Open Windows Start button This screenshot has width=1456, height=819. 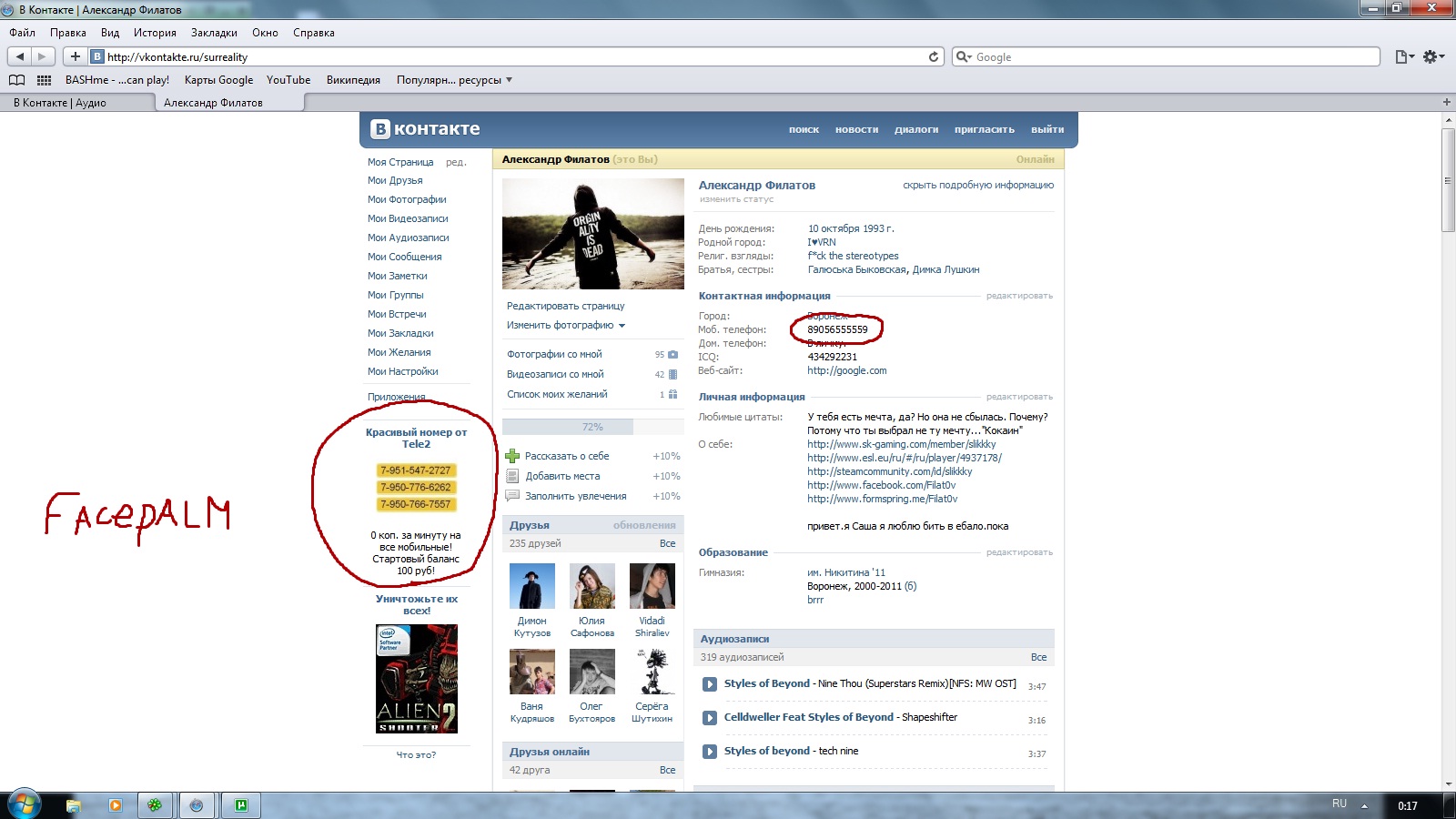(x=24, y=804)
